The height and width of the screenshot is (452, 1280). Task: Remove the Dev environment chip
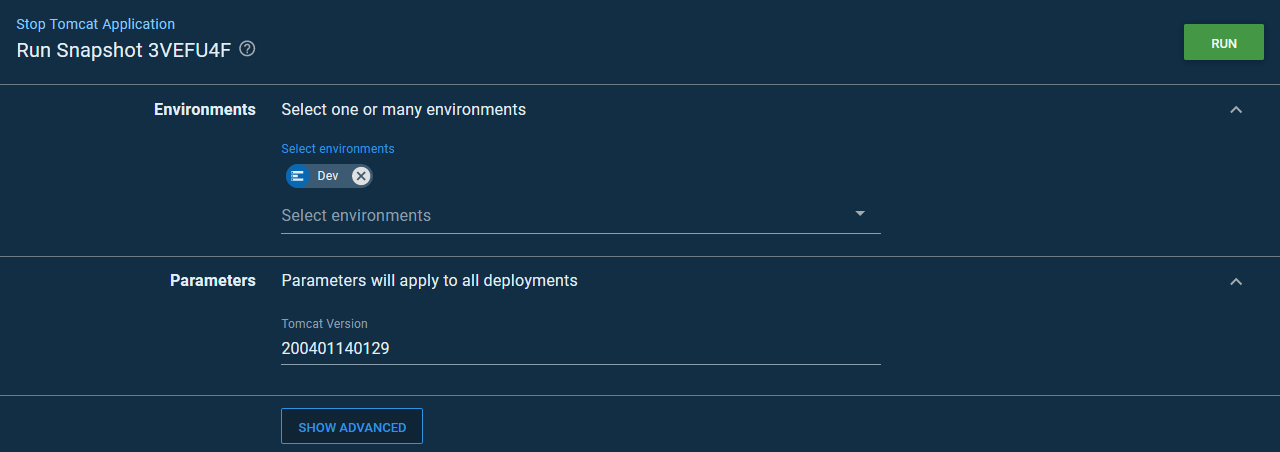pyautogui.click(x=361, y=176)
